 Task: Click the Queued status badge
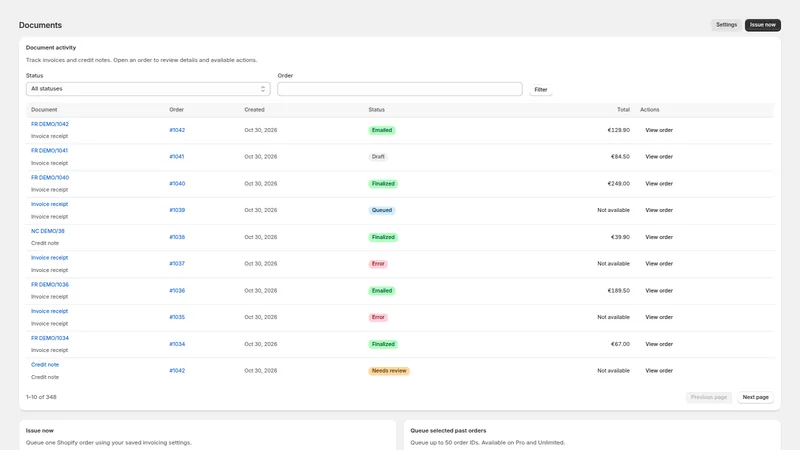point(382,210)
